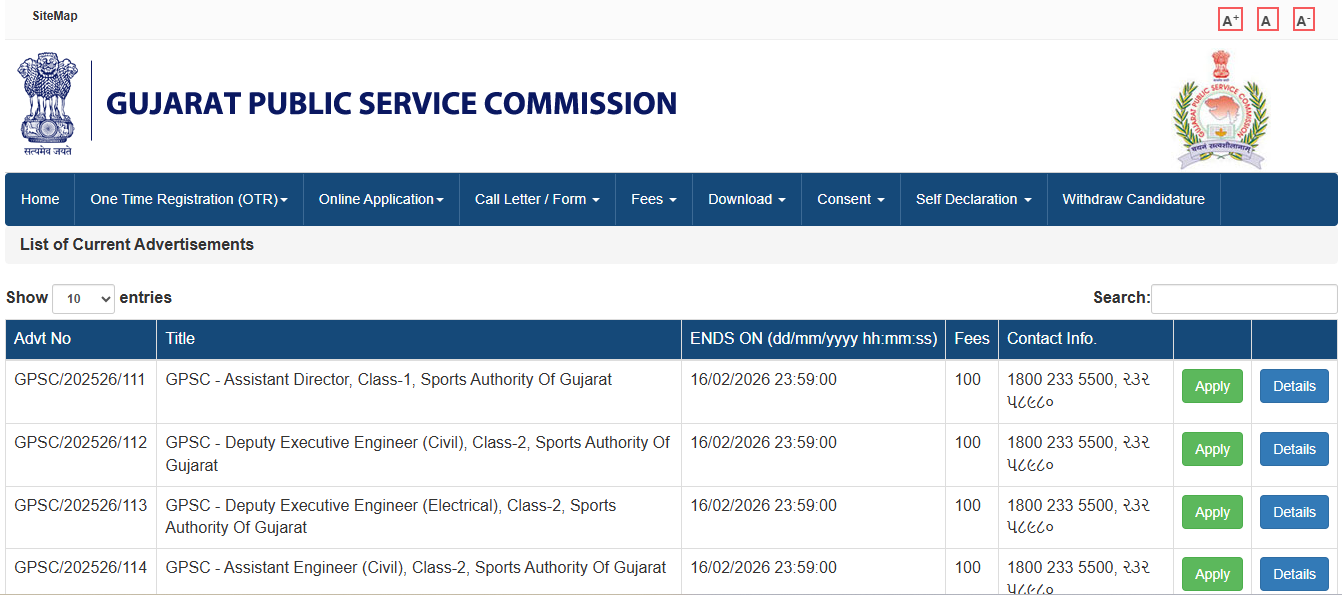Click the increase font size A+ icon
The width and height of the screenshot is (1342, 595).
1230,20
